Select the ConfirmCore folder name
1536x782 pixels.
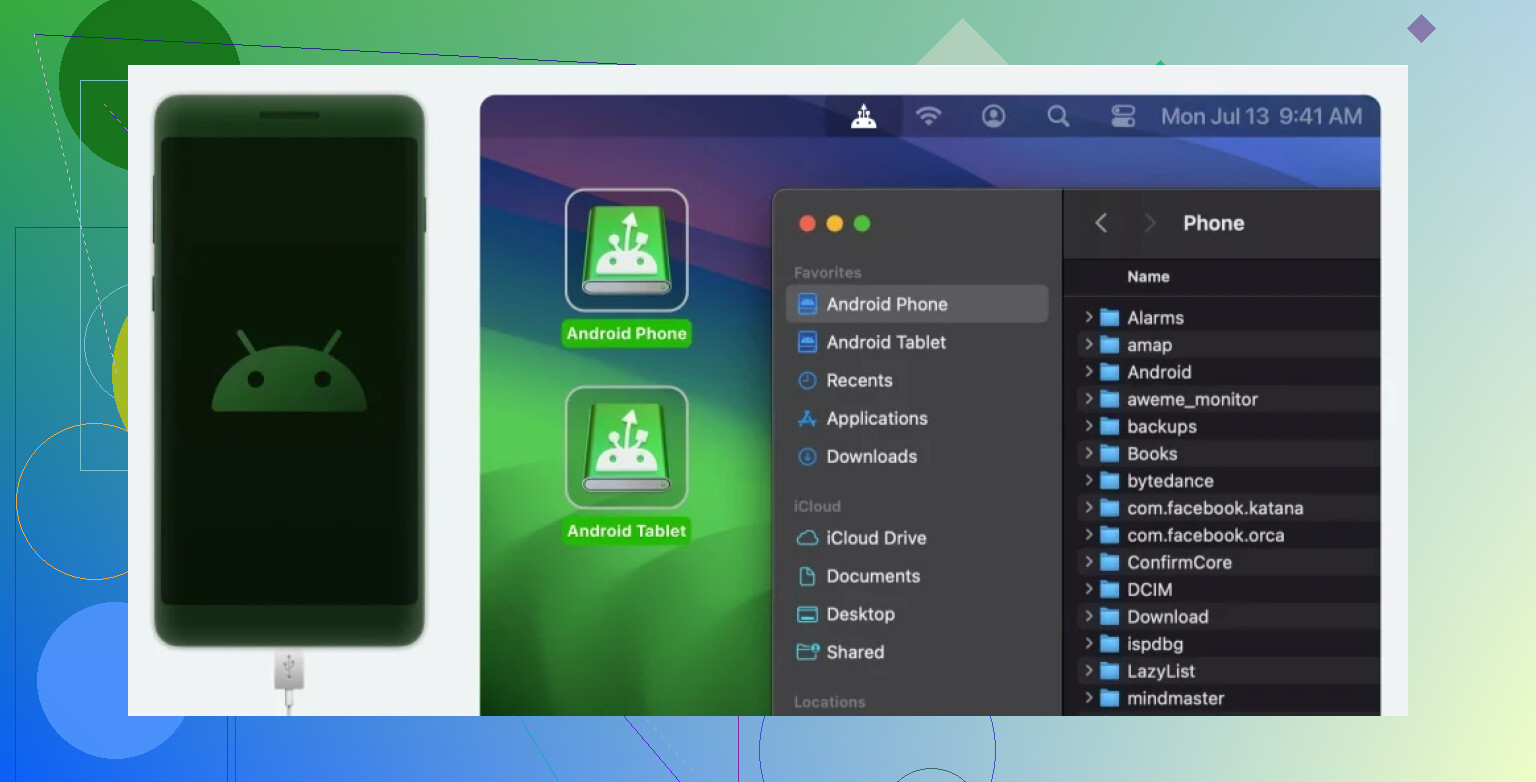[x=1179, y=562]
